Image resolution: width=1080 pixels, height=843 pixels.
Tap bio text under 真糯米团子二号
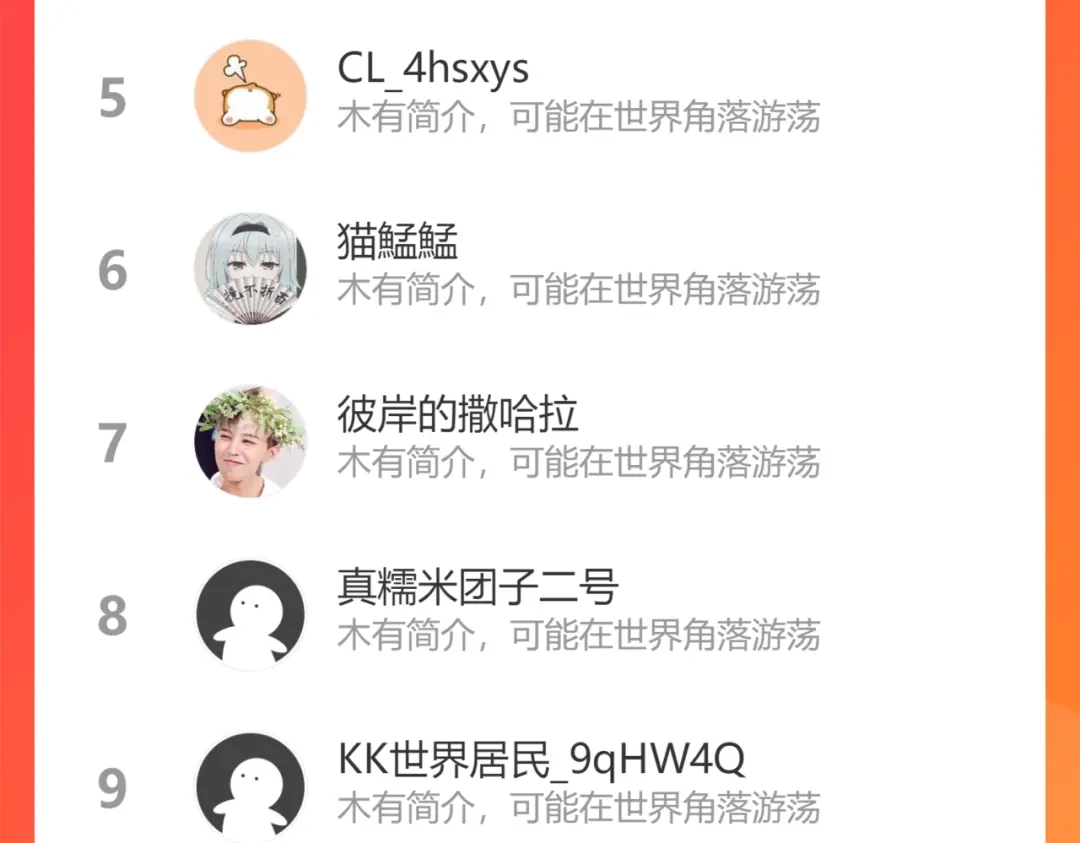tap(579, 636)
